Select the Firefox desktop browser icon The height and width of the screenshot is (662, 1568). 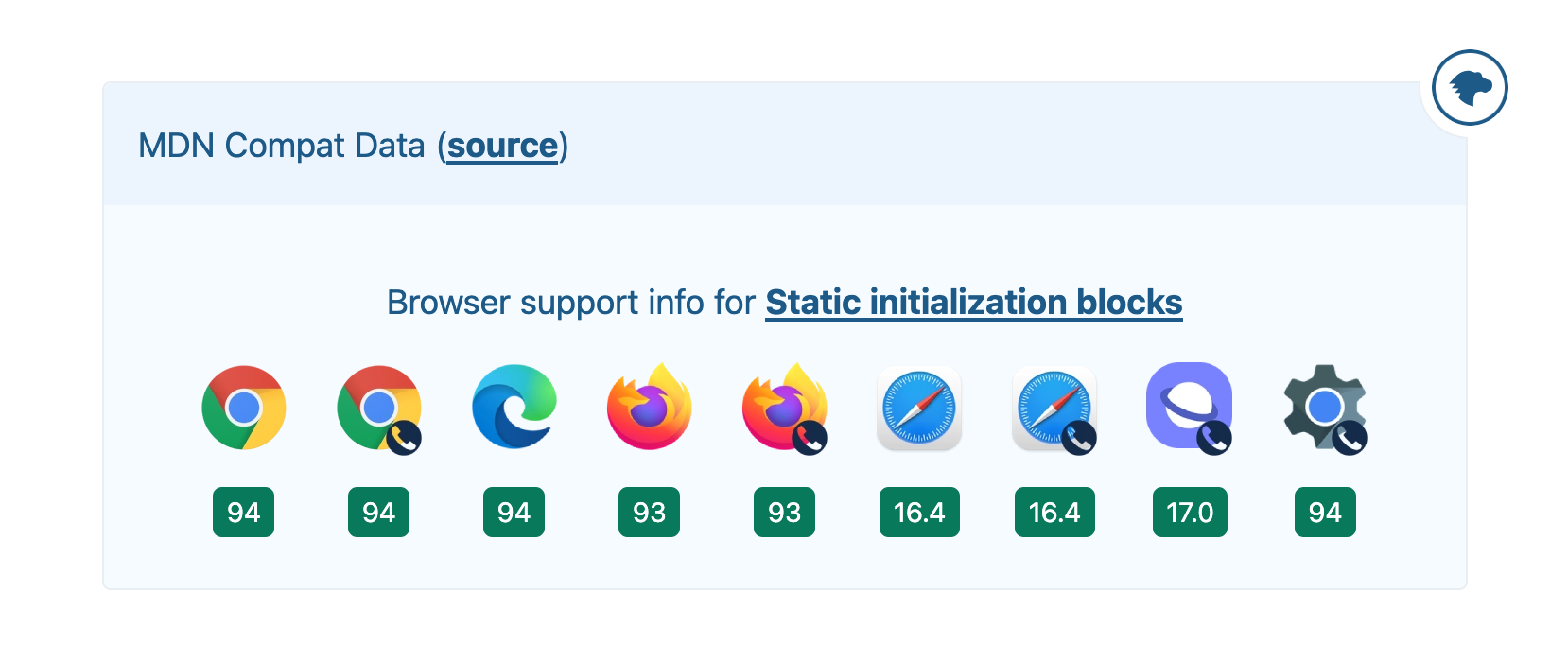[650, 407]
